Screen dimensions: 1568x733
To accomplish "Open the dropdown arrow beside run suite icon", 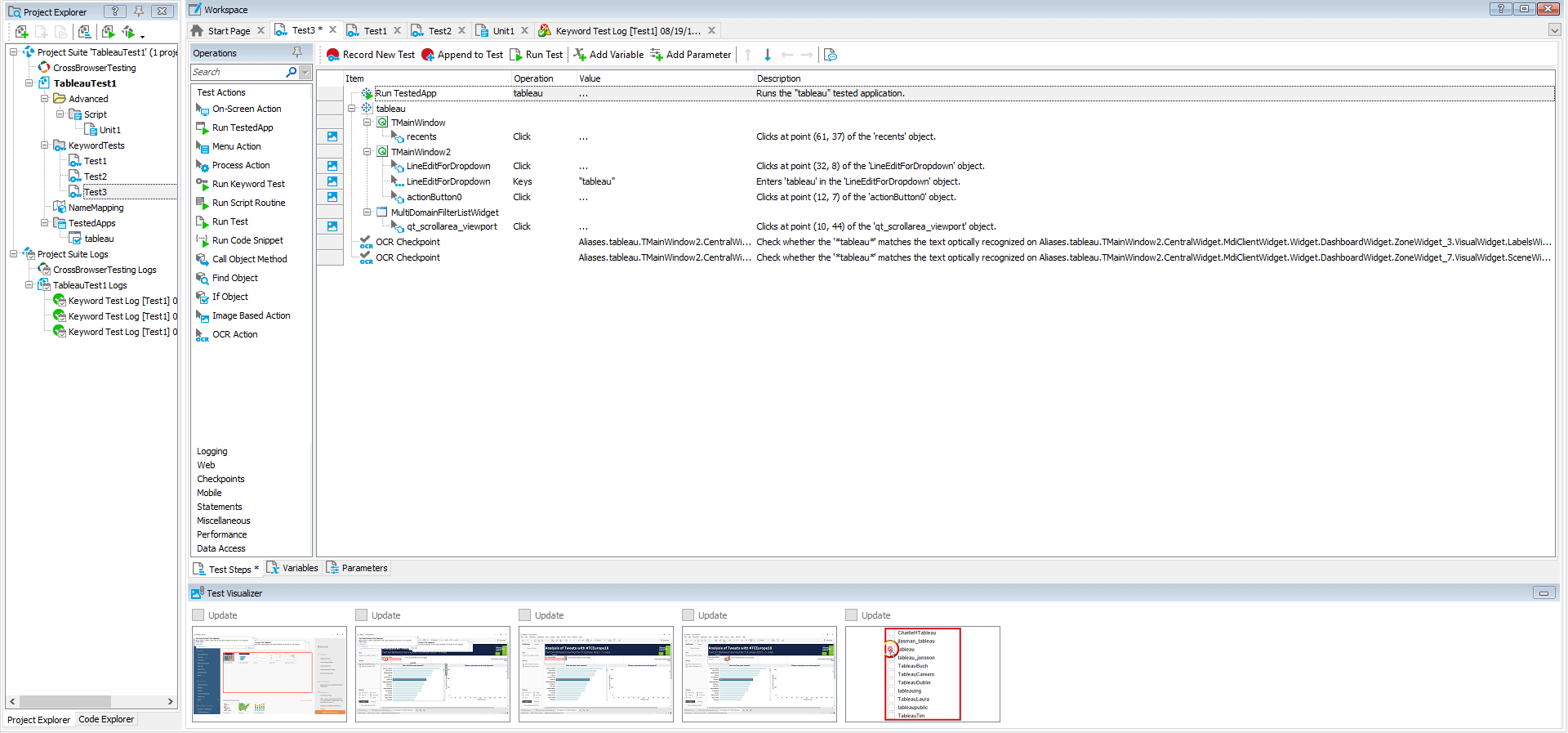I will click(142, 35).
